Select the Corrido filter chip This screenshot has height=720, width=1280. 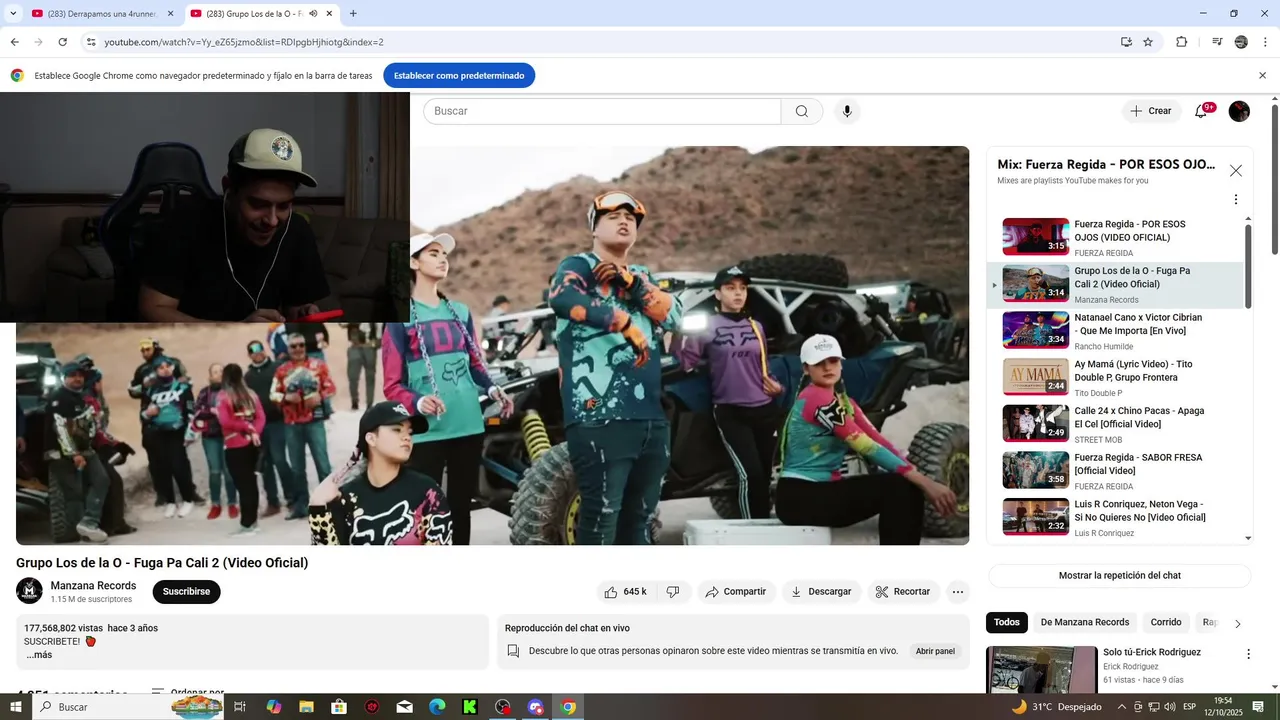1166,622
